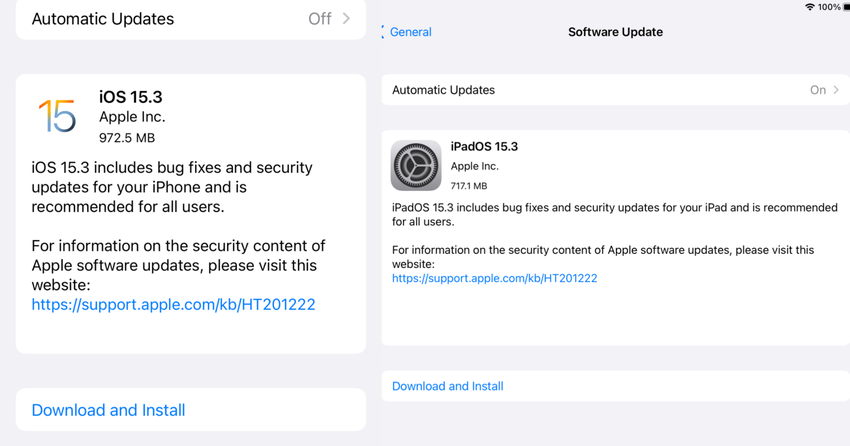850x446 pixels.
Task: Open the support link under iOS 15.3
Action: pyautogui.click(x=173, y=305)
